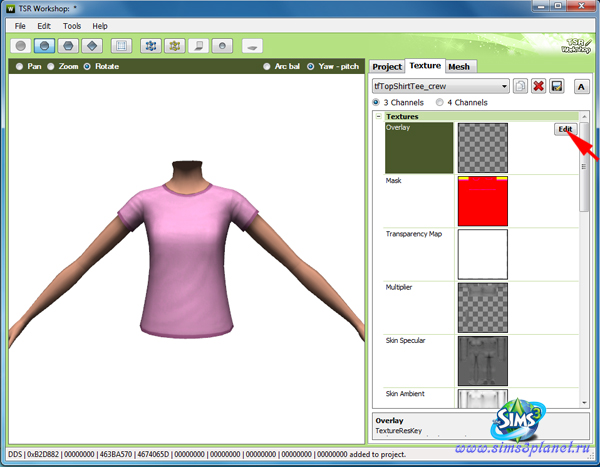
Task: Open the Tools menu
Action: 72,26
